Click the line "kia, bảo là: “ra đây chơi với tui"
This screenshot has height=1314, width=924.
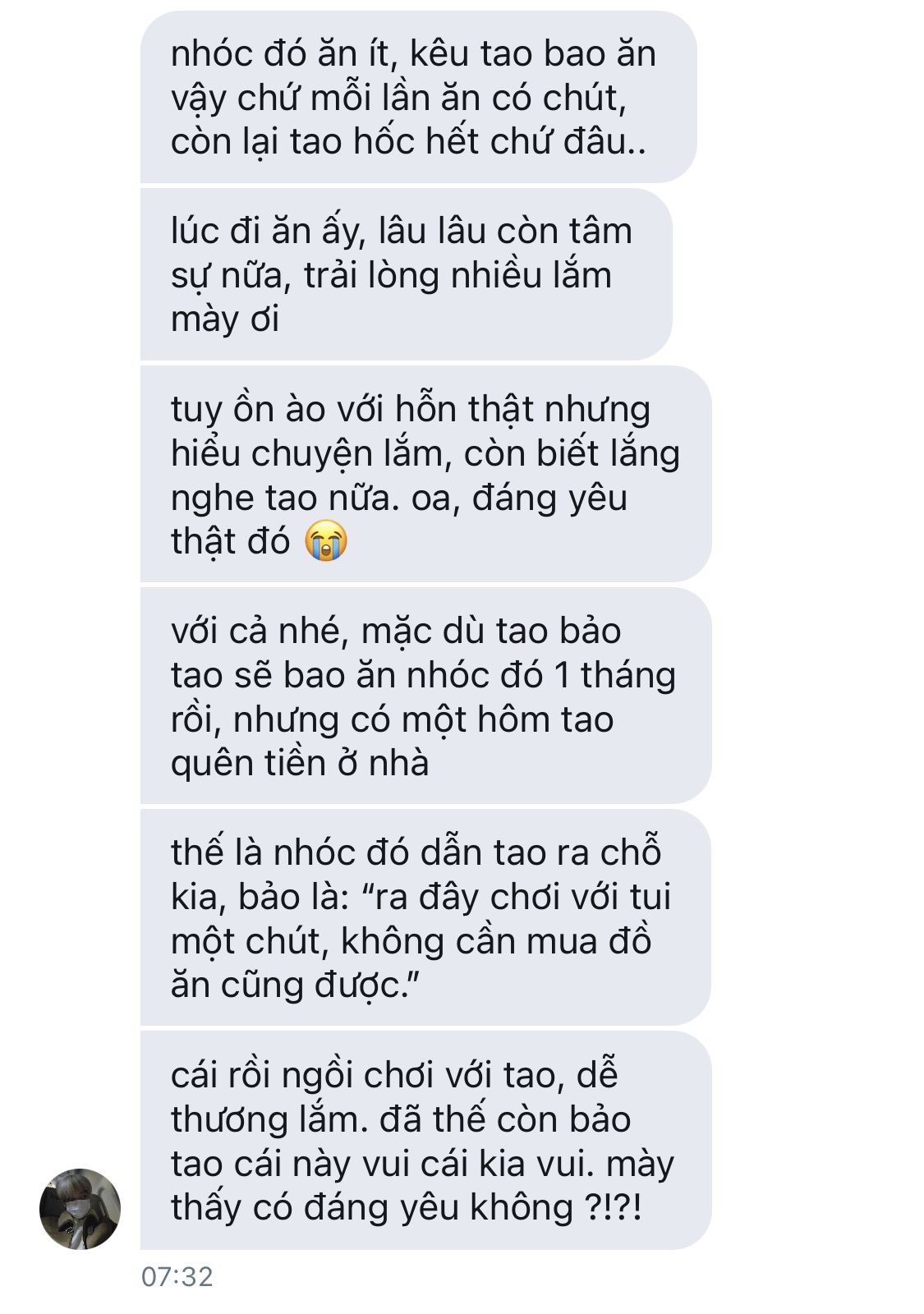421,897
